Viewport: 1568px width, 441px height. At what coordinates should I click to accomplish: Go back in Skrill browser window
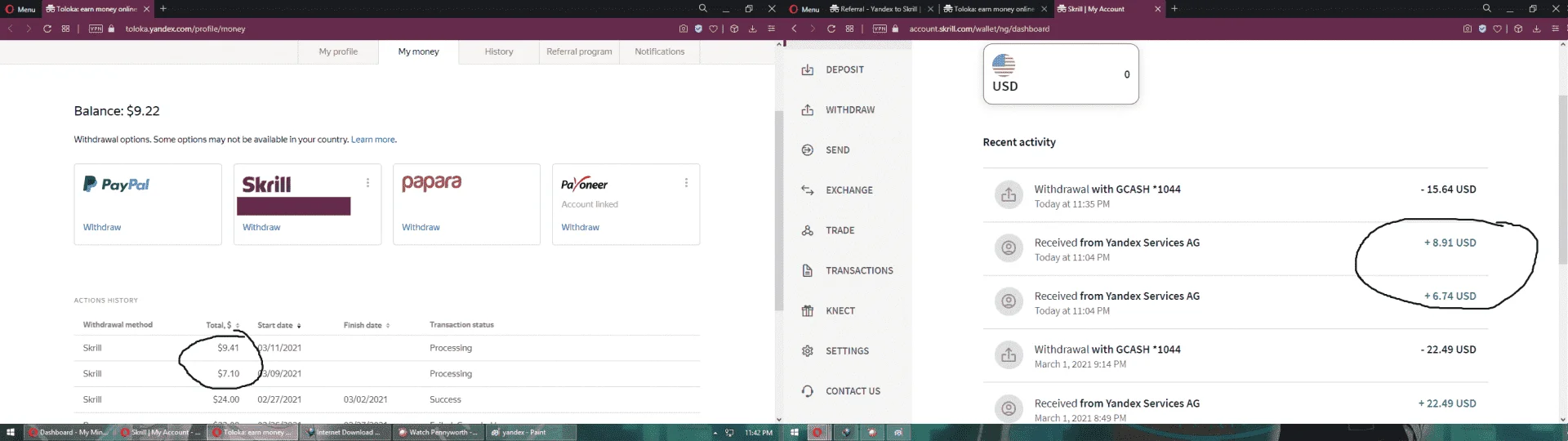pyautogui.click(x=795, y=29)
